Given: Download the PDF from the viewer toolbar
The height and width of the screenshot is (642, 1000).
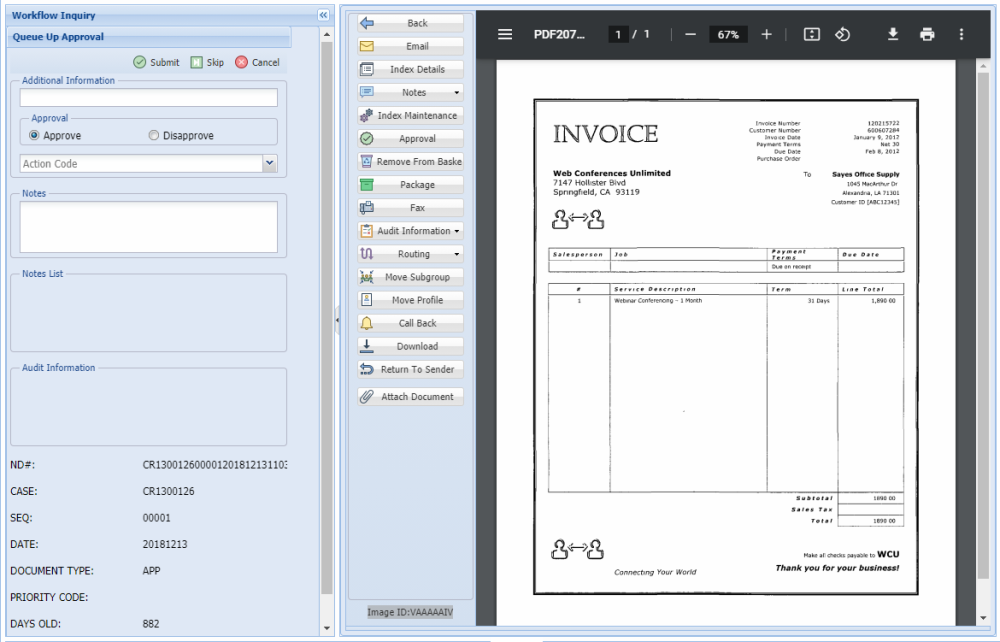Looking at the screenshot, I should pyautogui.click(x=893, y=34).
